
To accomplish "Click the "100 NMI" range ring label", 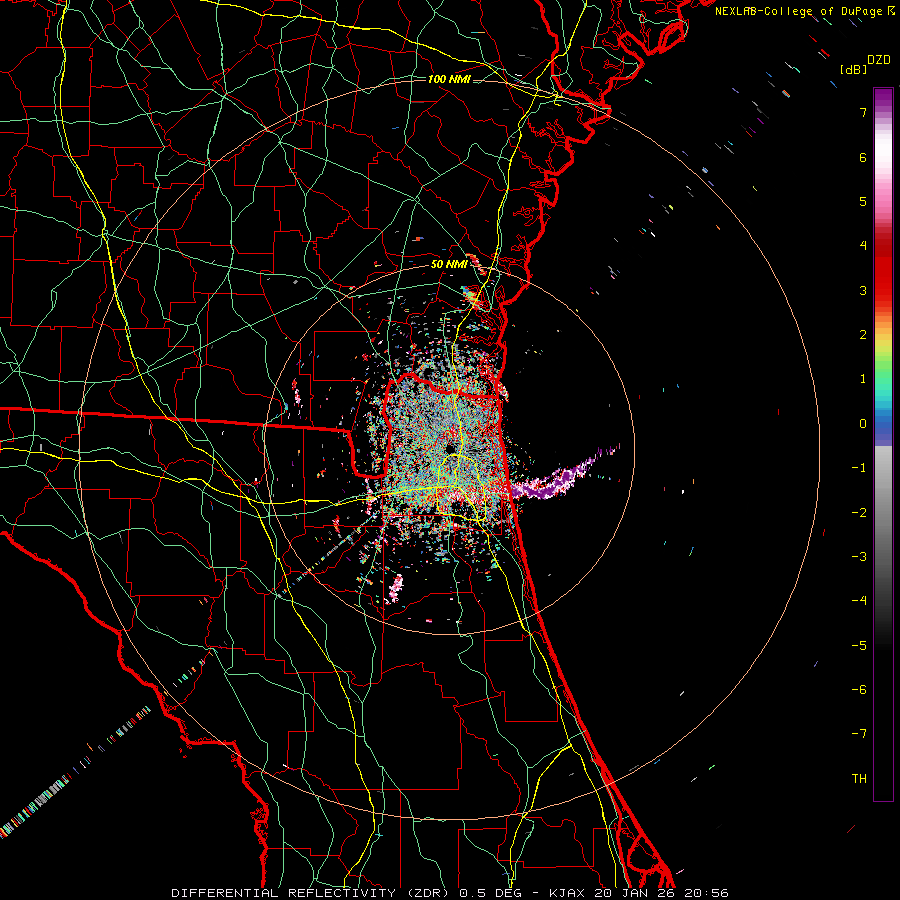I will (x=449, y=79).
